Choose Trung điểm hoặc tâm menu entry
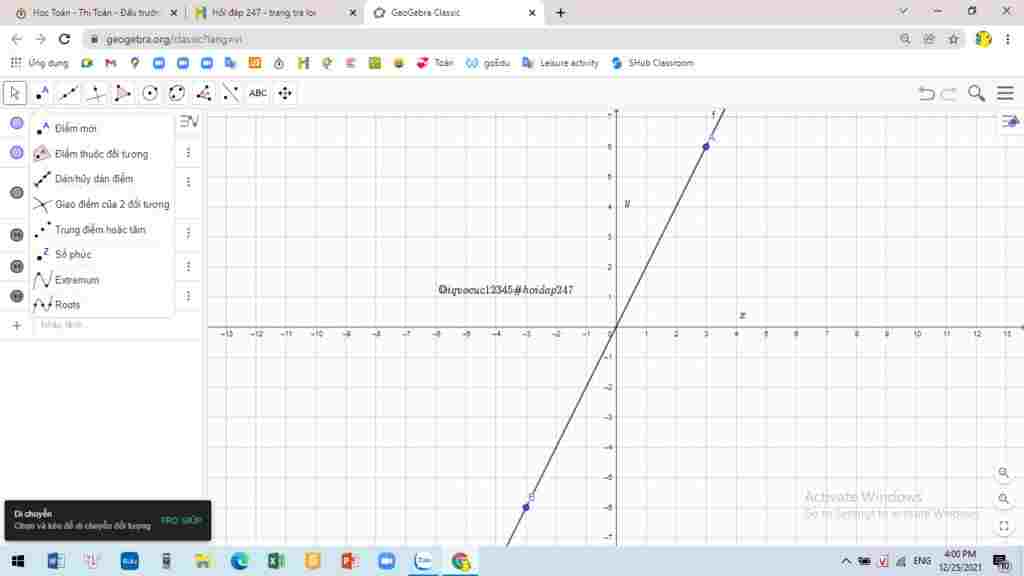This screenshot has height=576, width=1024. 102,230
